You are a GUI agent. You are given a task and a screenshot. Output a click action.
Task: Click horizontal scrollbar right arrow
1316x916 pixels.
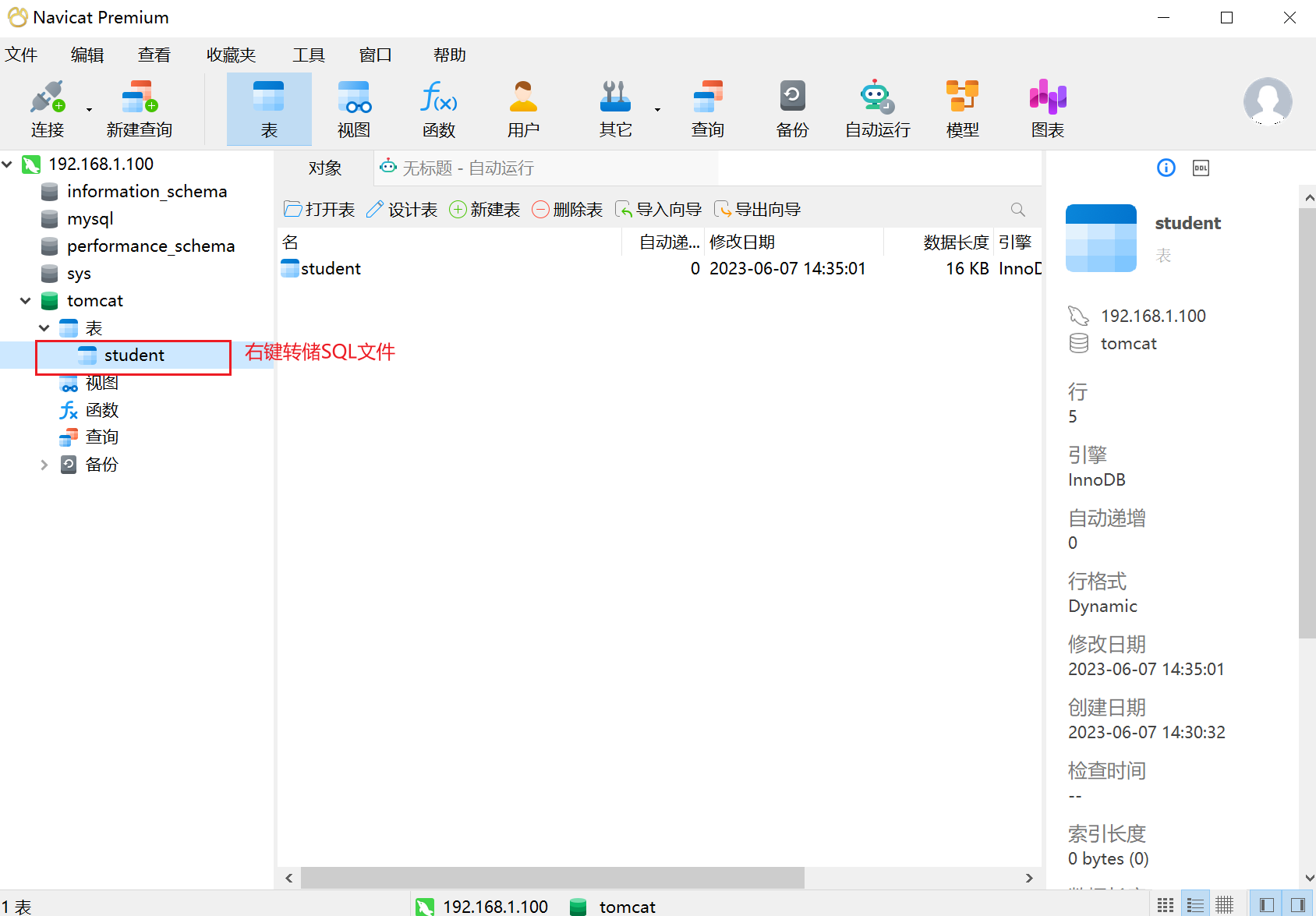tap(1029, 878)
